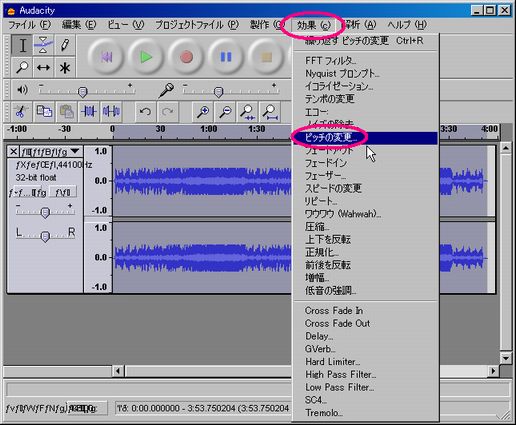Select the Envelope tool

tap(43, 45)
